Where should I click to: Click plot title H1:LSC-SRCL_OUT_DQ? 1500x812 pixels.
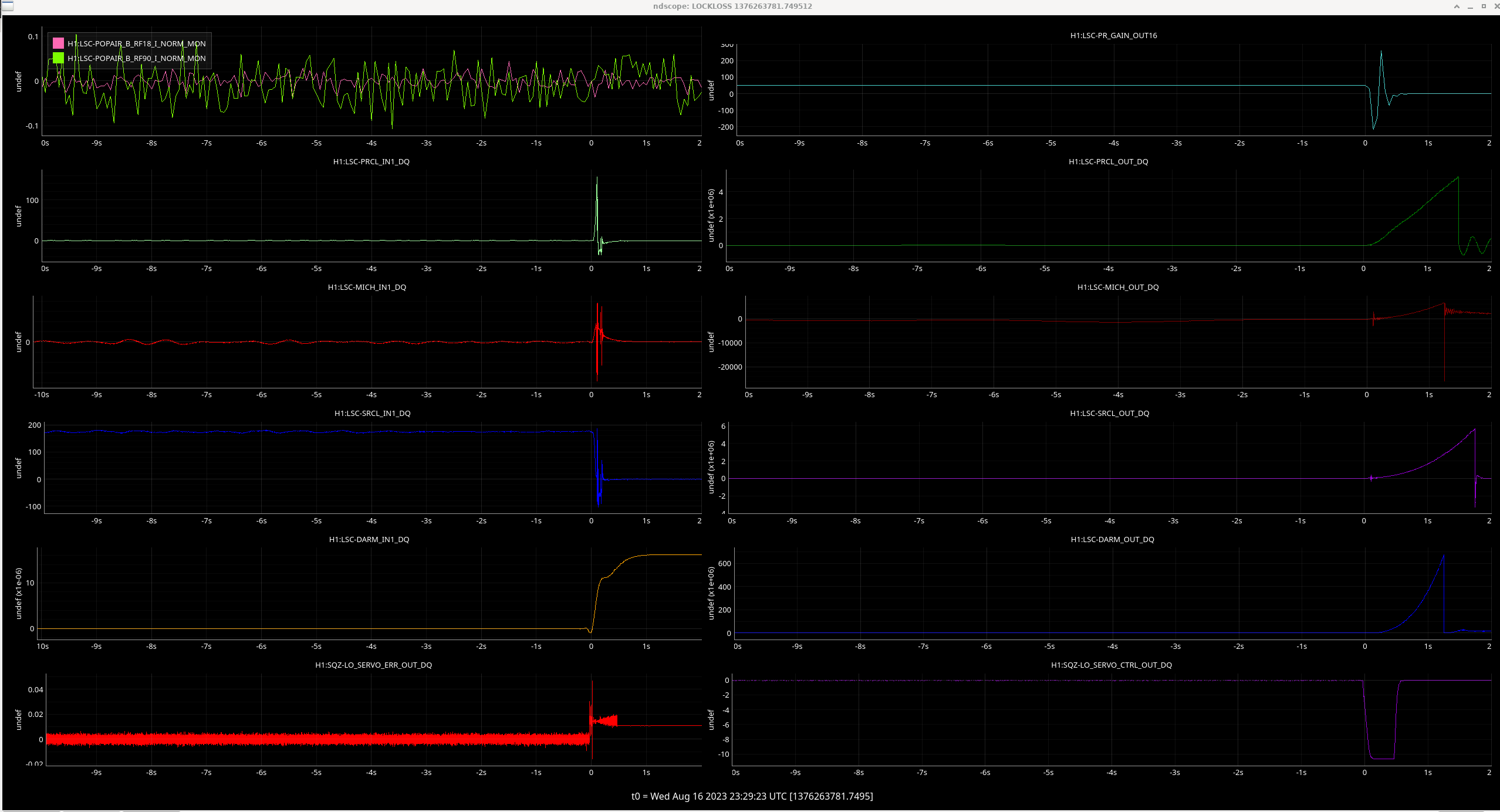(x=1110, y=413)
